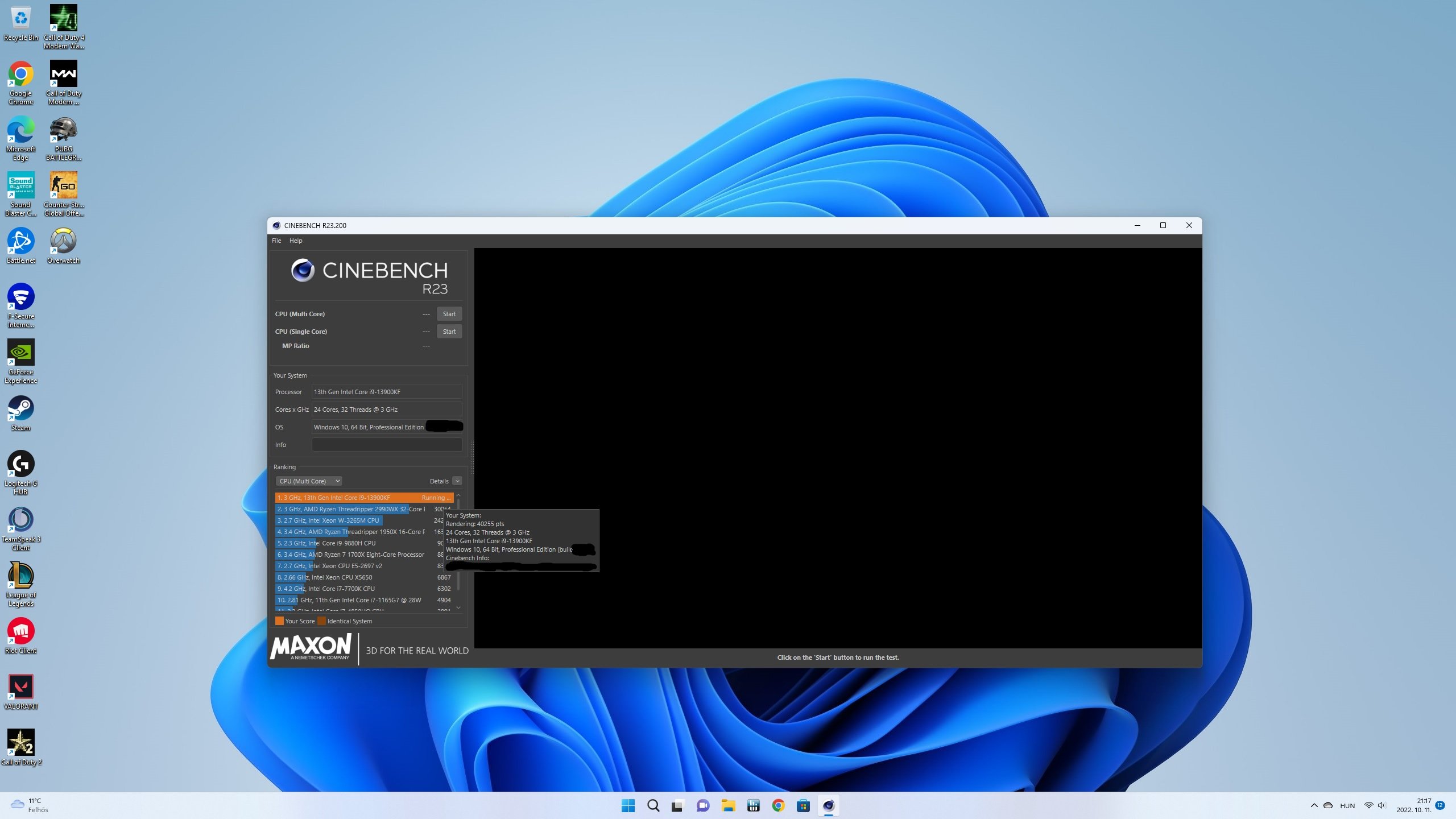The height and width of the screenshot is (819, 1456).
Task: Click the OS version blurred info field
Action: 443,426
